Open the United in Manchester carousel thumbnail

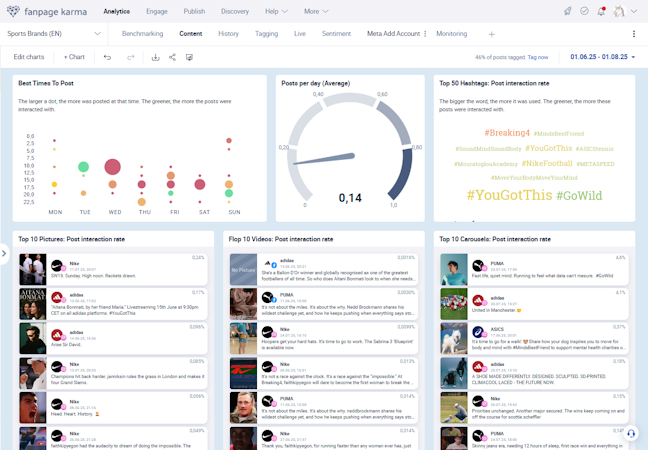(x=454, y=304)
